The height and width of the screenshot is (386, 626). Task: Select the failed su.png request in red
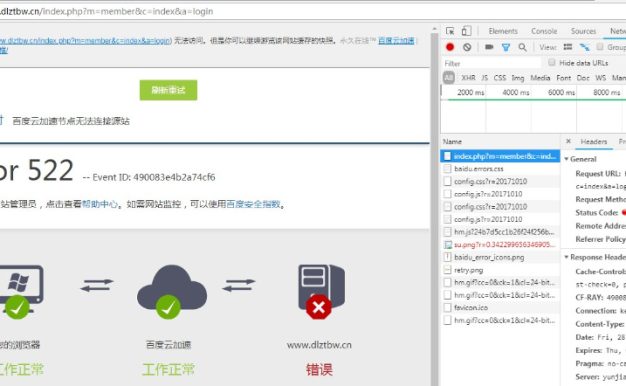[x=500, y=244]
